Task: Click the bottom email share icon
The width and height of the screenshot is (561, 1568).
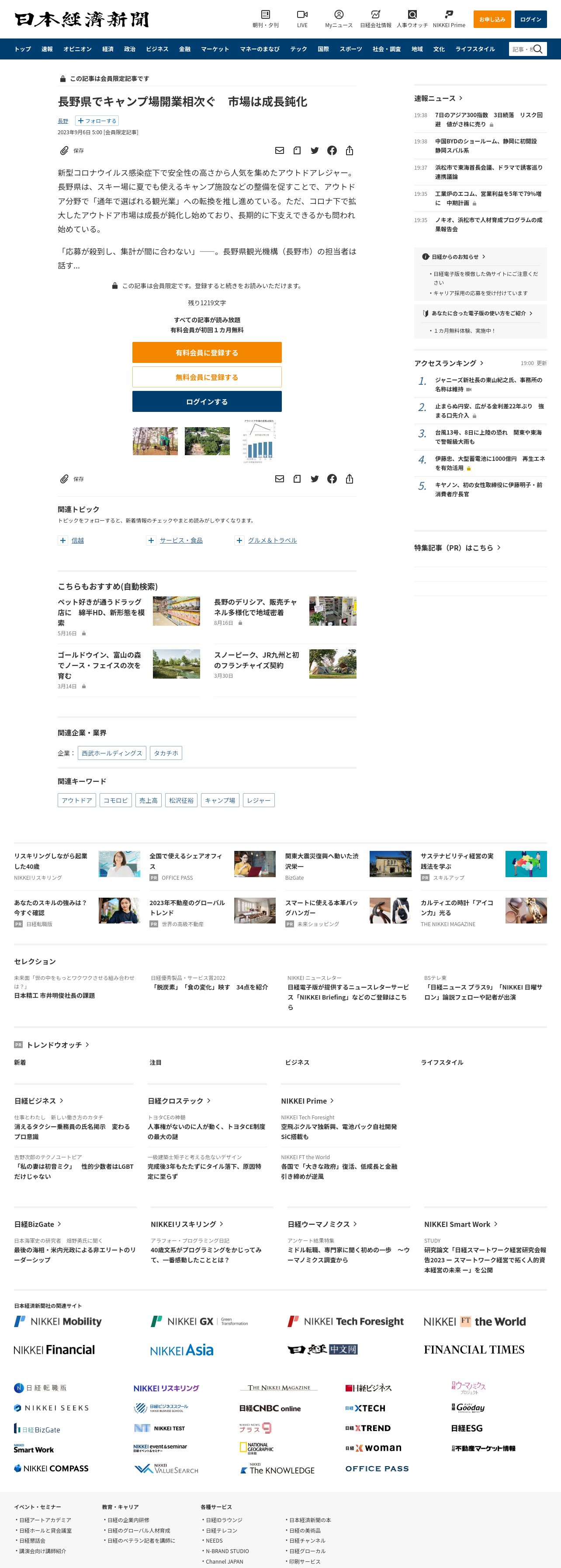Action: tap(279, 479)
